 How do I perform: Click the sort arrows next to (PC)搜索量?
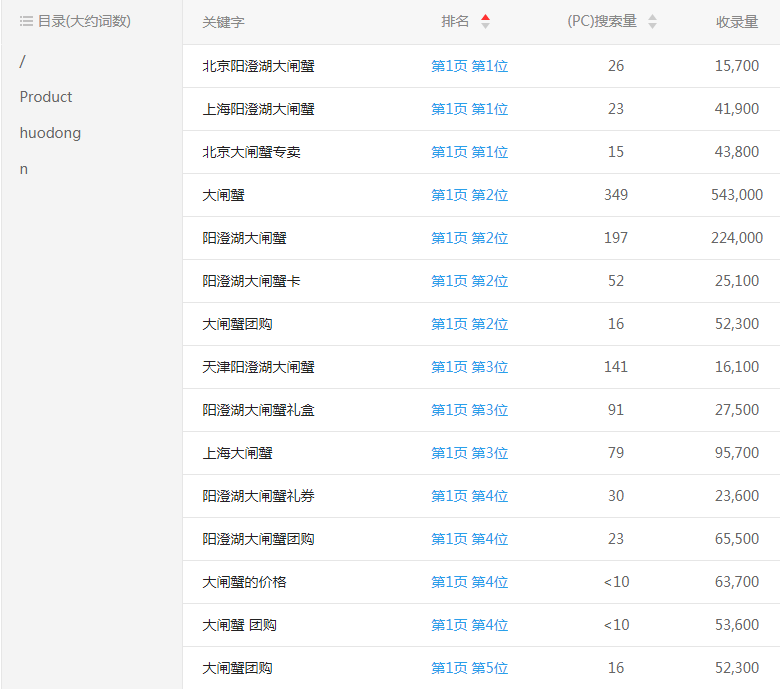click(x=652, y=21)
